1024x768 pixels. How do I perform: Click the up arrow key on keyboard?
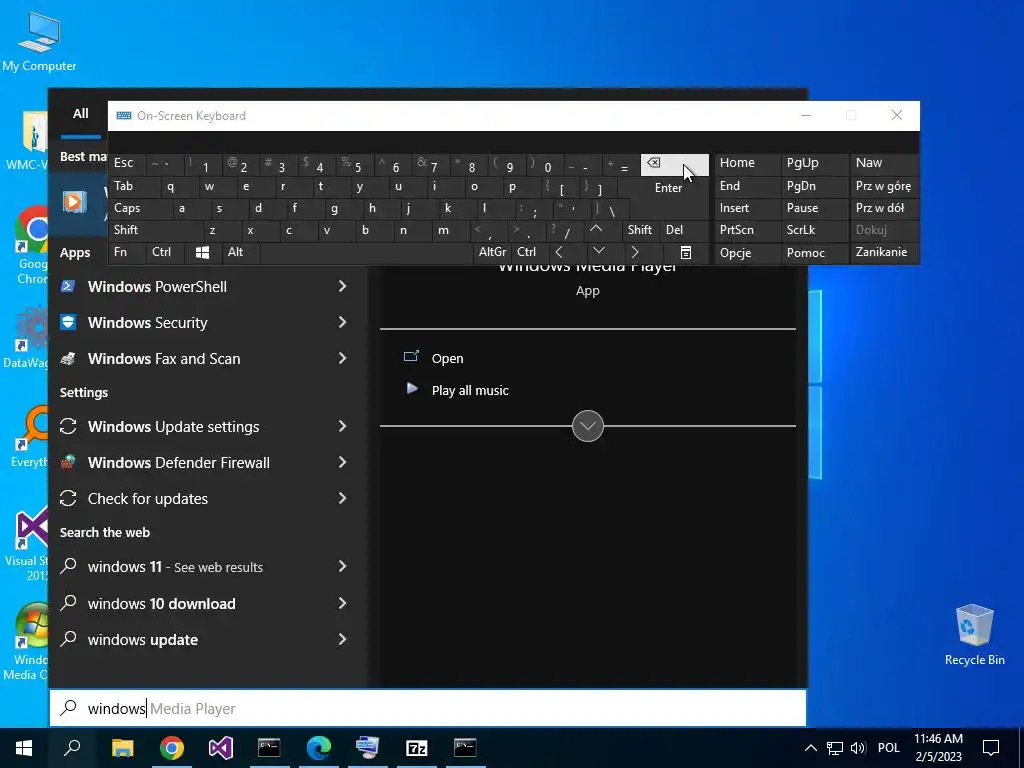tap(596, 230)
